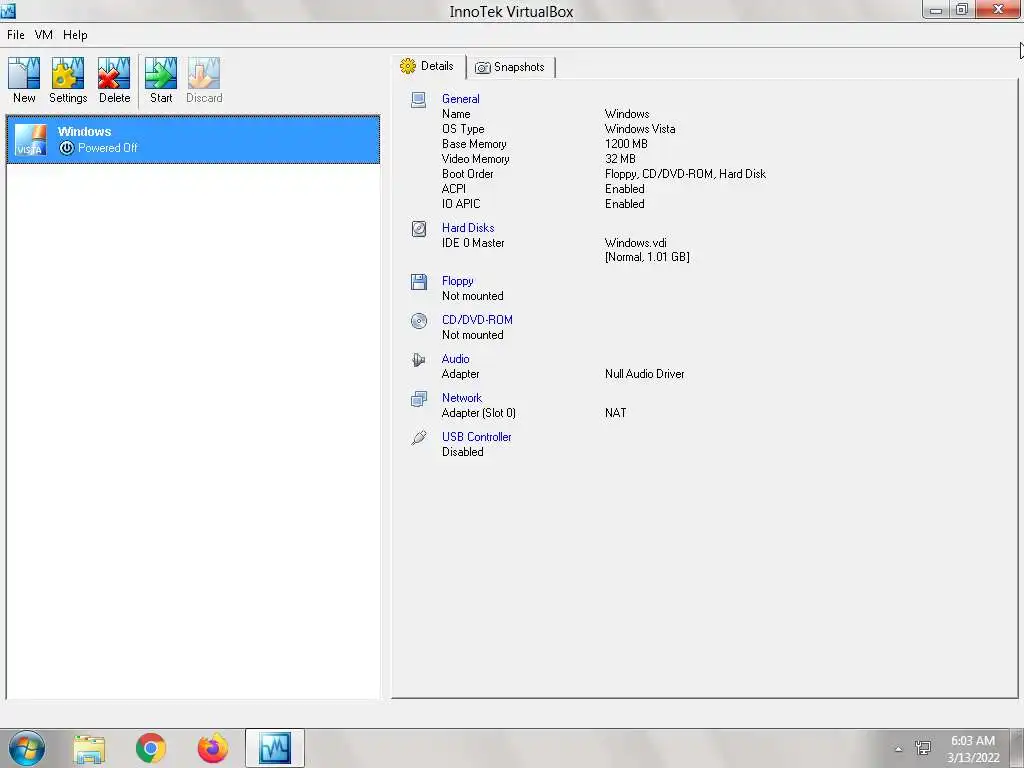Click the Video Memory value 32 MB
The height and width of the screenshot is (768, 1024).
tap(620, 159)
